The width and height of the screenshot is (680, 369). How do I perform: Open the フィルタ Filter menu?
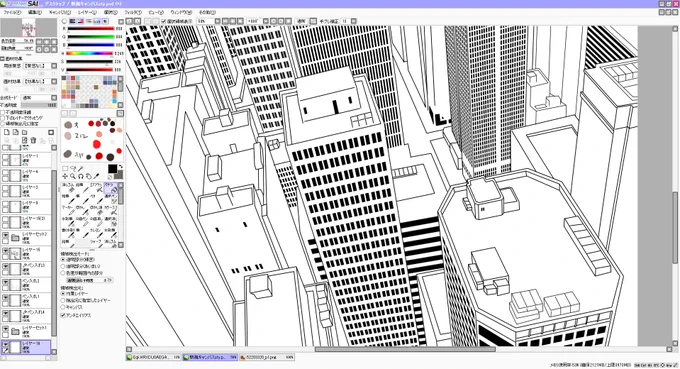[133, 13]
